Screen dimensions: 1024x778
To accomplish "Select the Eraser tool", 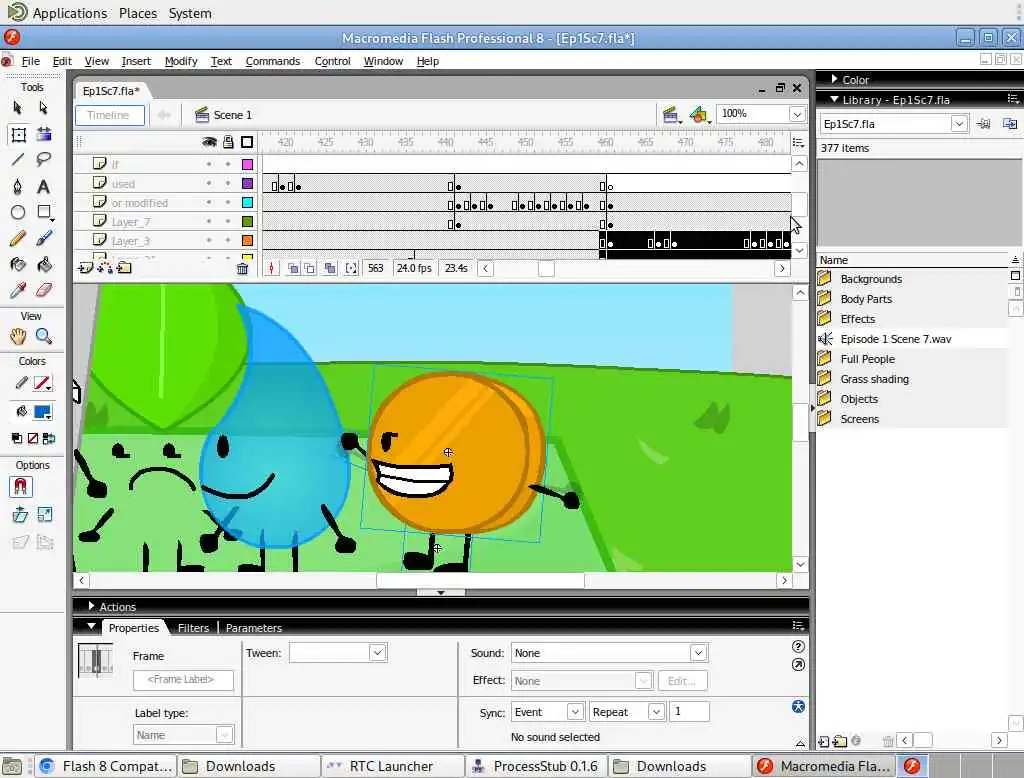I will (44, 290).
